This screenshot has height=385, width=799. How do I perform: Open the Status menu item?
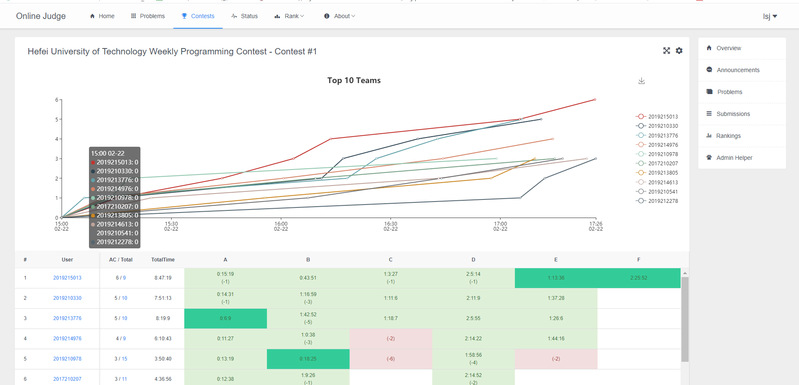pyautogui.click(x=244, y=16)
